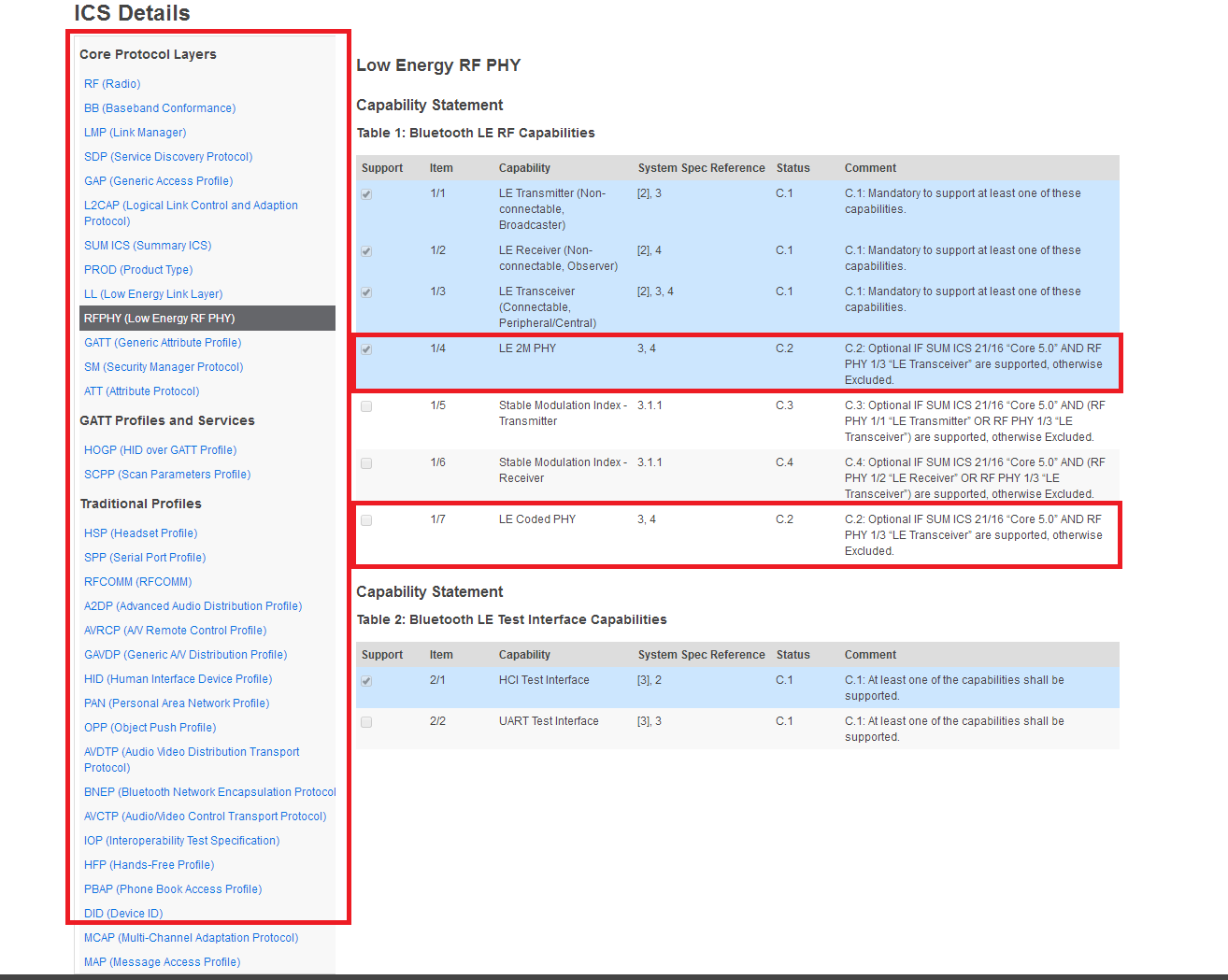Viewport: 1228px width, 980px height.
Task: Click 'Table 2: Bluetooth LE Test Interface Capabilities' heading
Action: pyautogui.click(x=511, y=619)
